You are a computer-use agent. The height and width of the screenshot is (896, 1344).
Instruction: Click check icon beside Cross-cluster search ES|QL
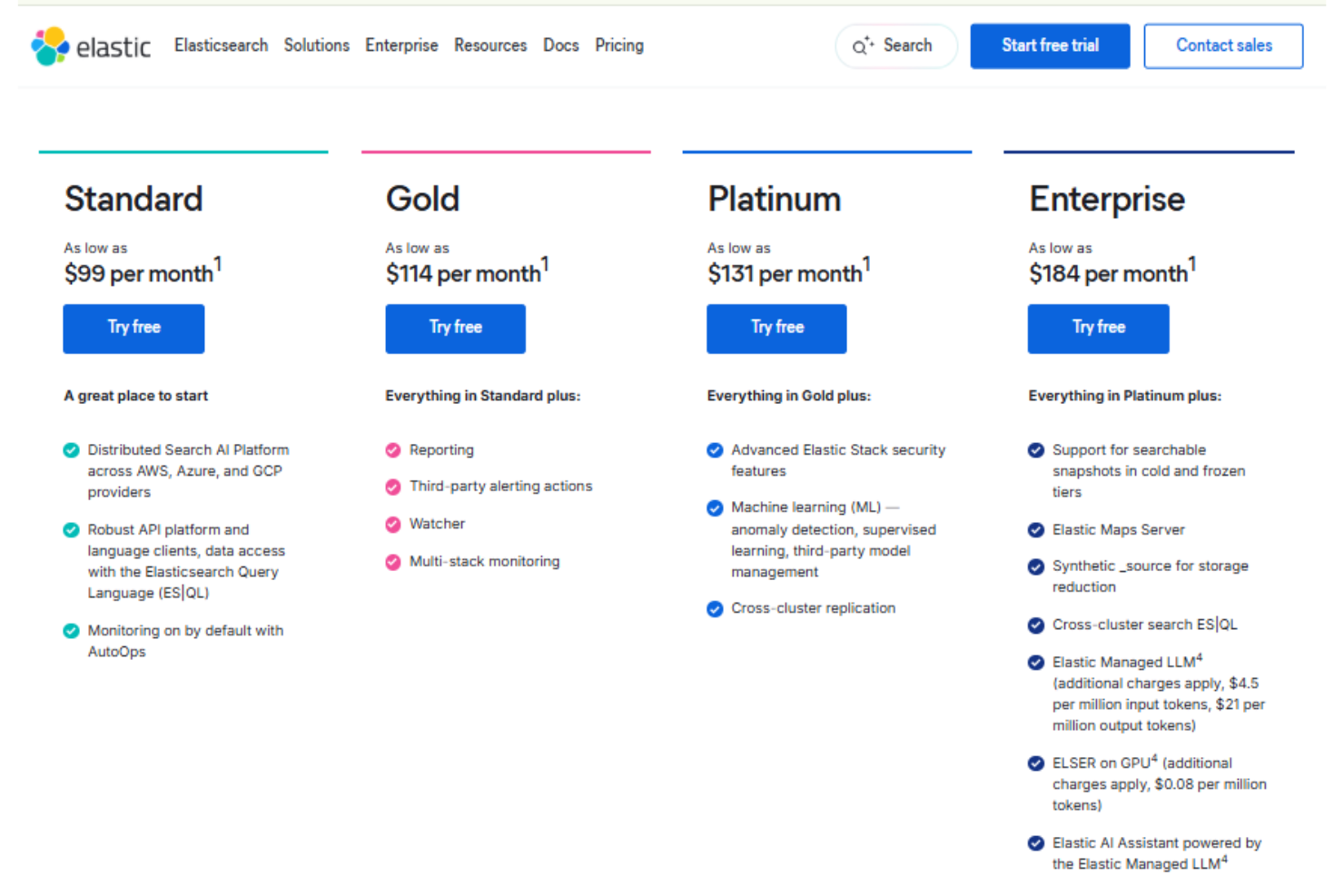[1035, 625]
